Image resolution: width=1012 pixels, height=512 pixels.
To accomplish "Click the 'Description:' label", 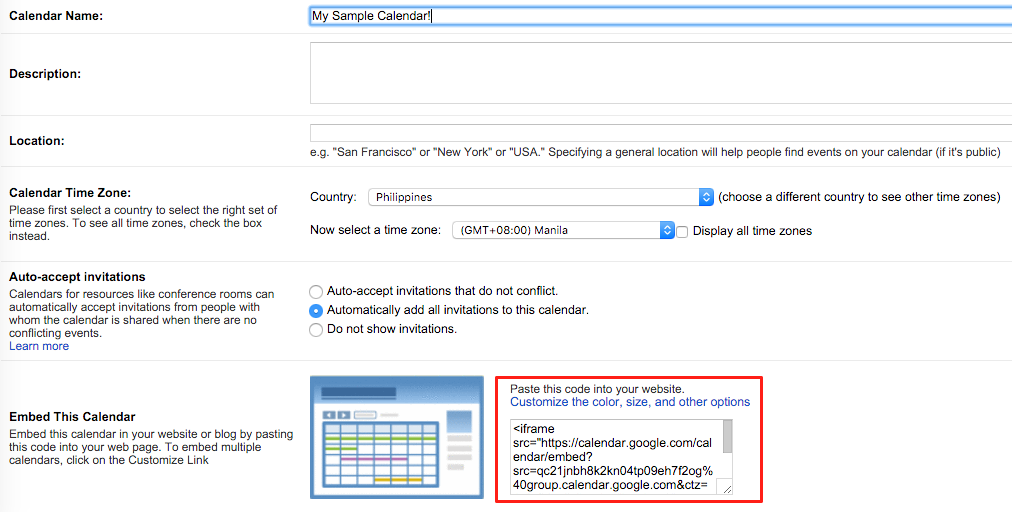I will point(45,74).
